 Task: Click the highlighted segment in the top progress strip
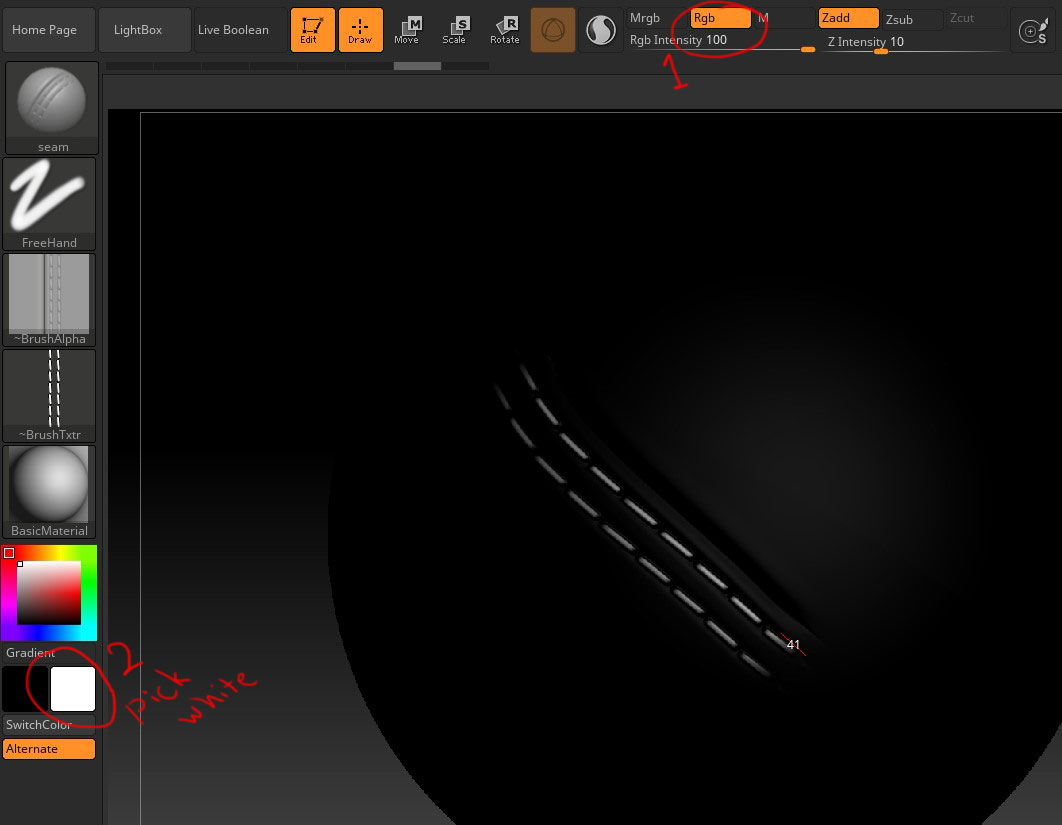click(x=417, y=66)
